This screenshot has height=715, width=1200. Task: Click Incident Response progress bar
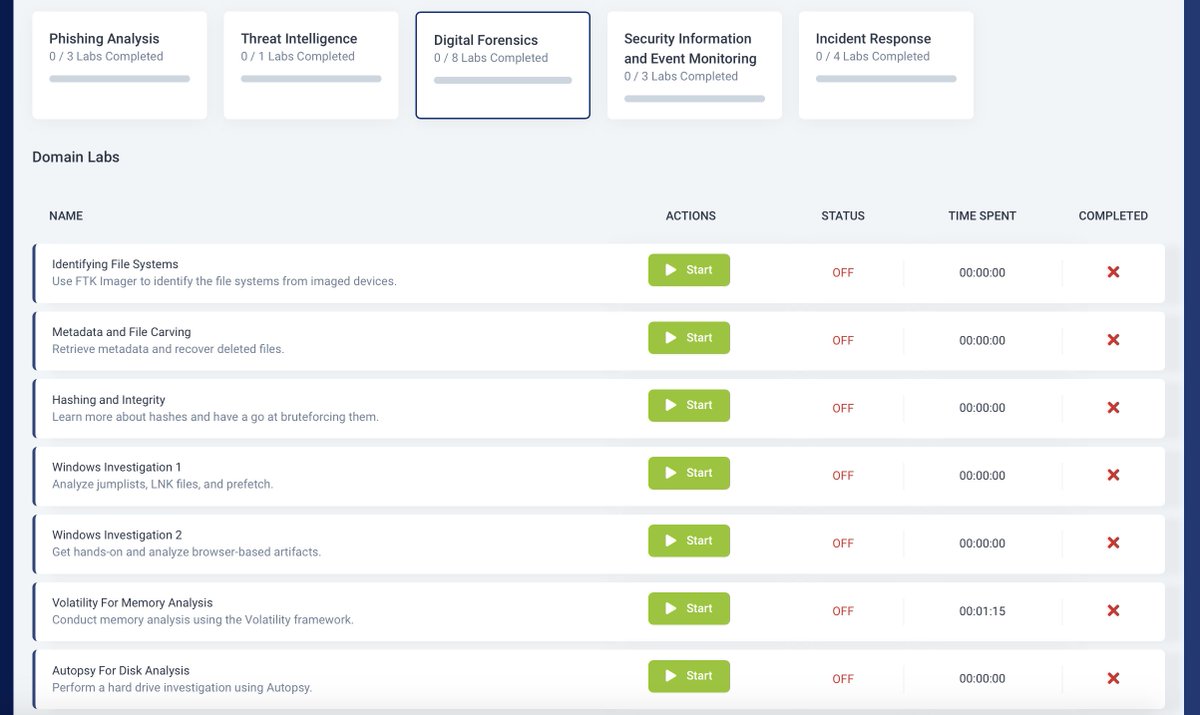(886, 78)
